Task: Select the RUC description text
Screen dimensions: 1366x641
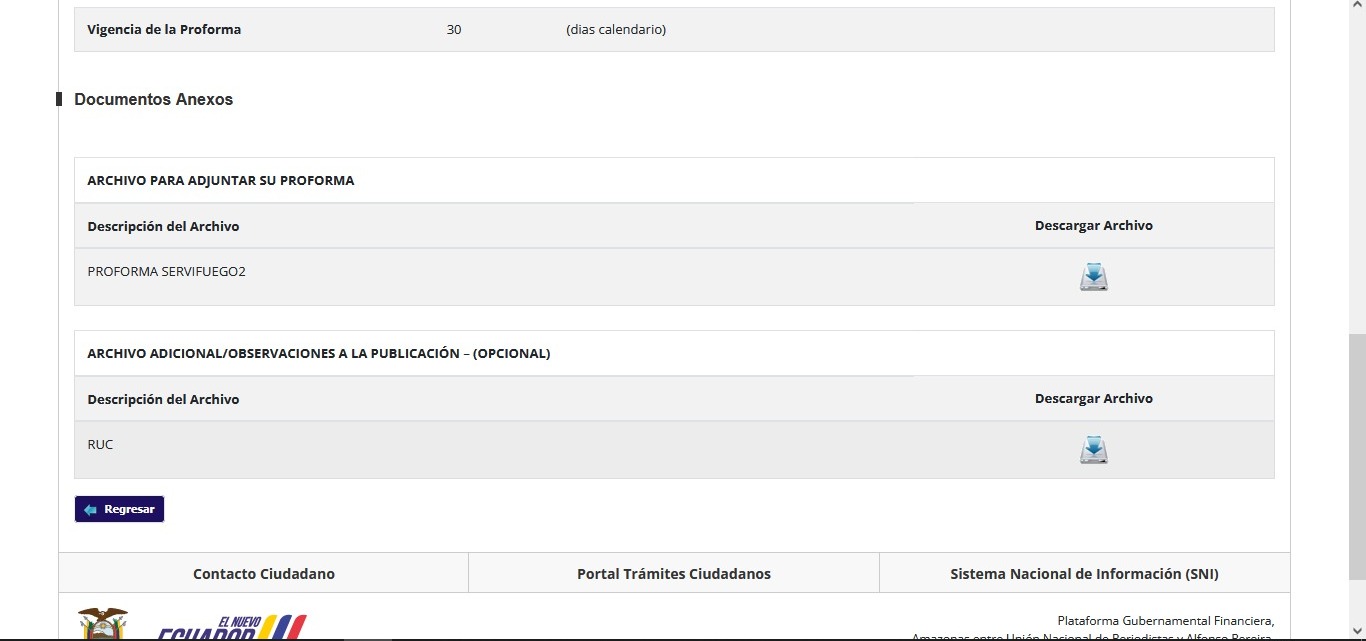Action: (x=100, y=444)
